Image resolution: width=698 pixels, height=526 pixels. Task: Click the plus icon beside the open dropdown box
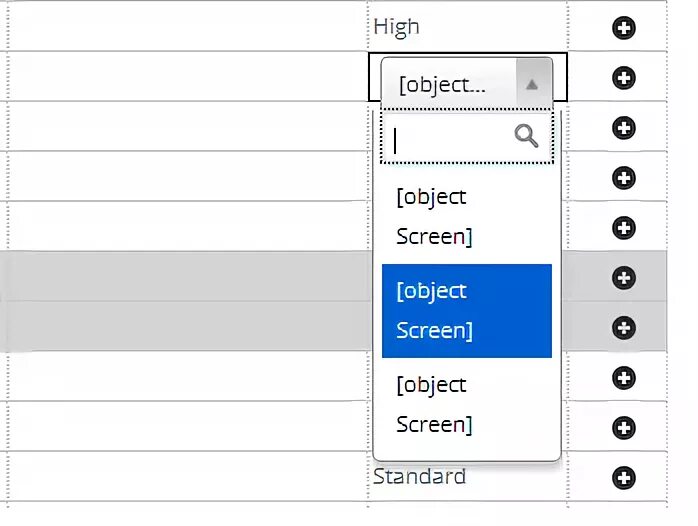coord(623,77)
